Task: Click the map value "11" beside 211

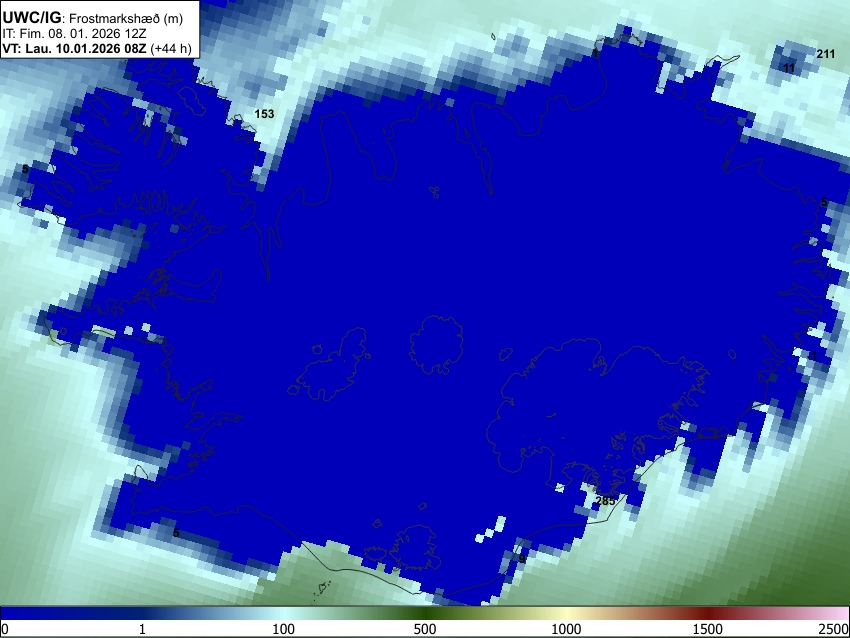Action: point(789,68)
